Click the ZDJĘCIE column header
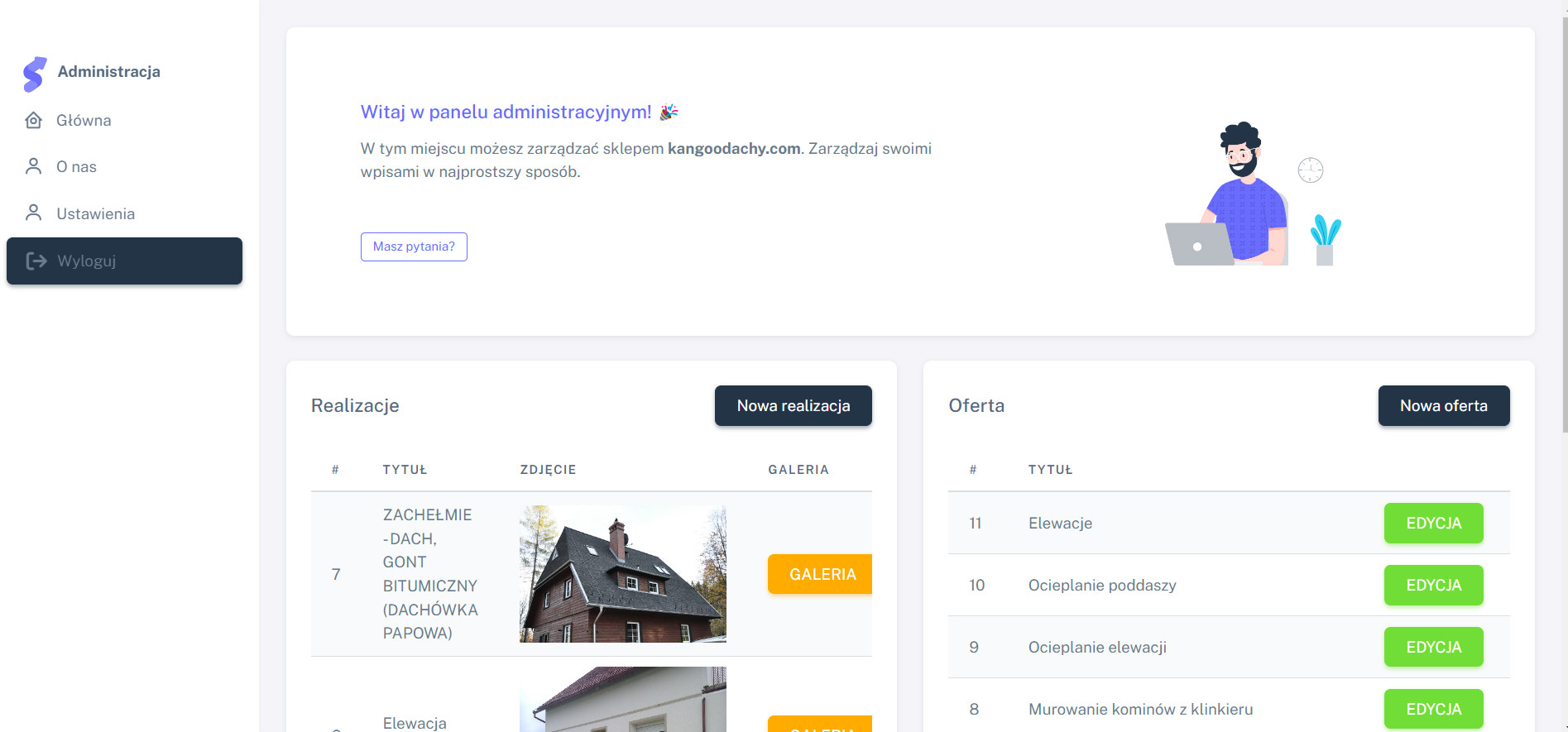 click(x=548, y=470)
